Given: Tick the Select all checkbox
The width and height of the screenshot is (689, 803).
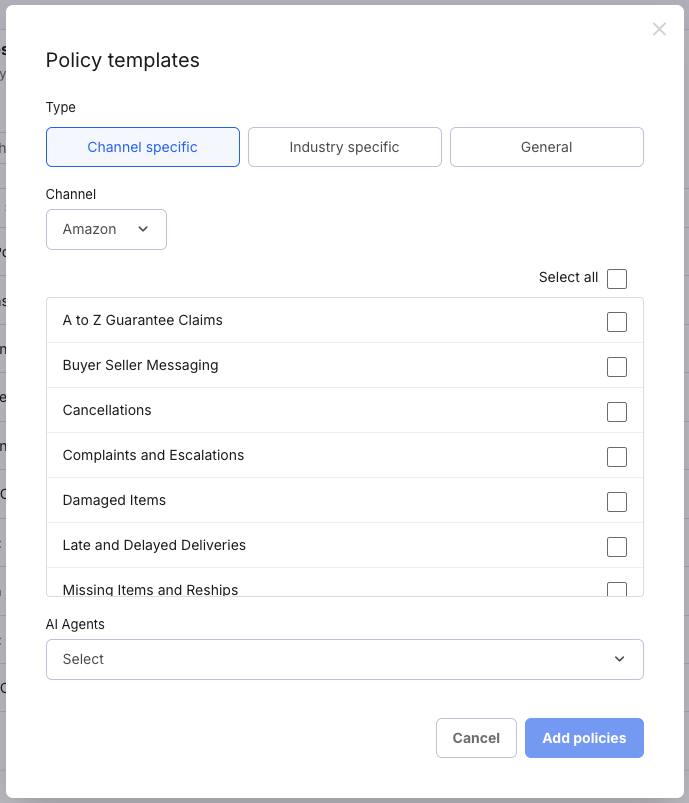Looking at the screenshot, I should coord(617,278).
